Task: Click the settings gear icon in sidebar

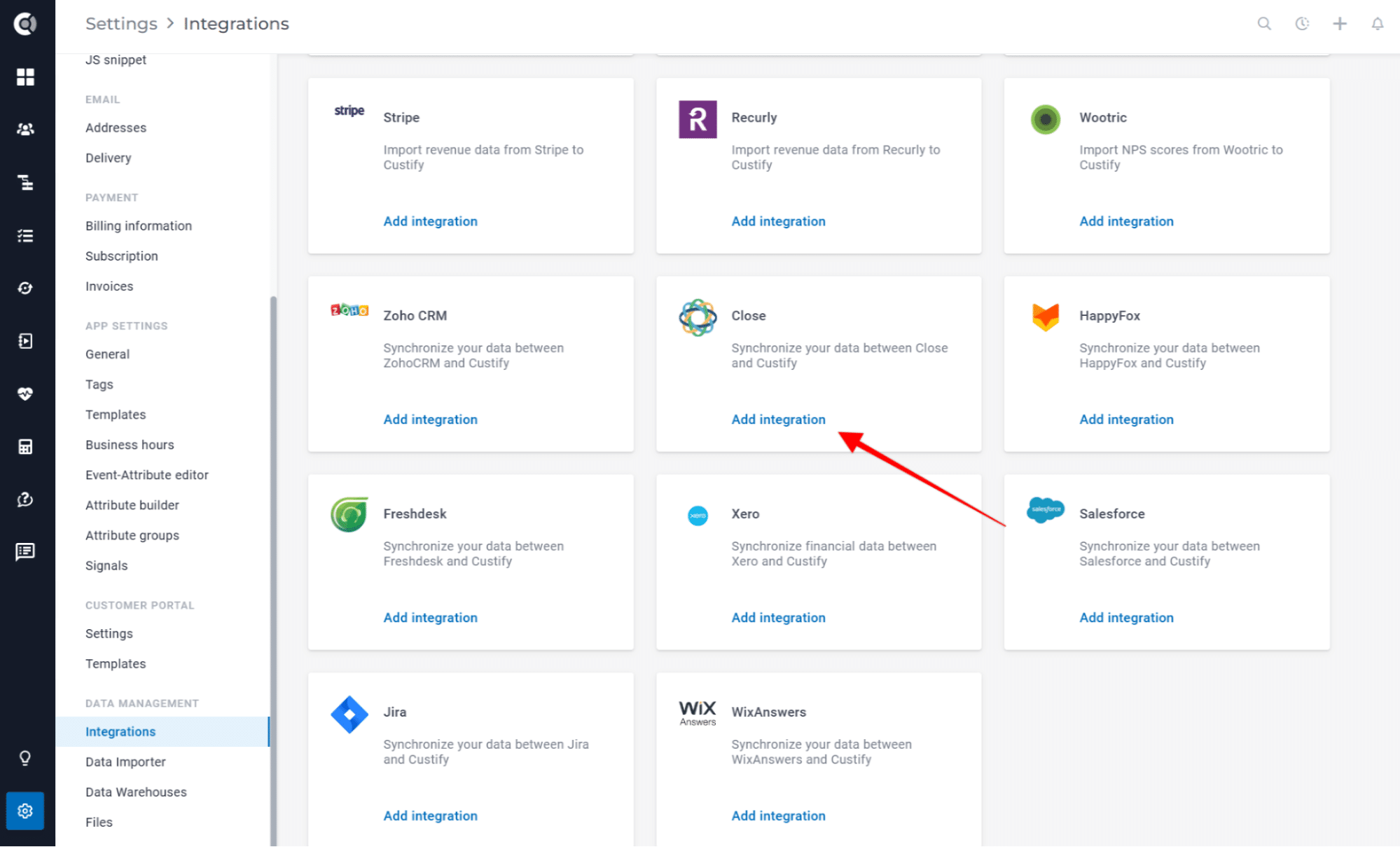Action: tap(25, 811)
